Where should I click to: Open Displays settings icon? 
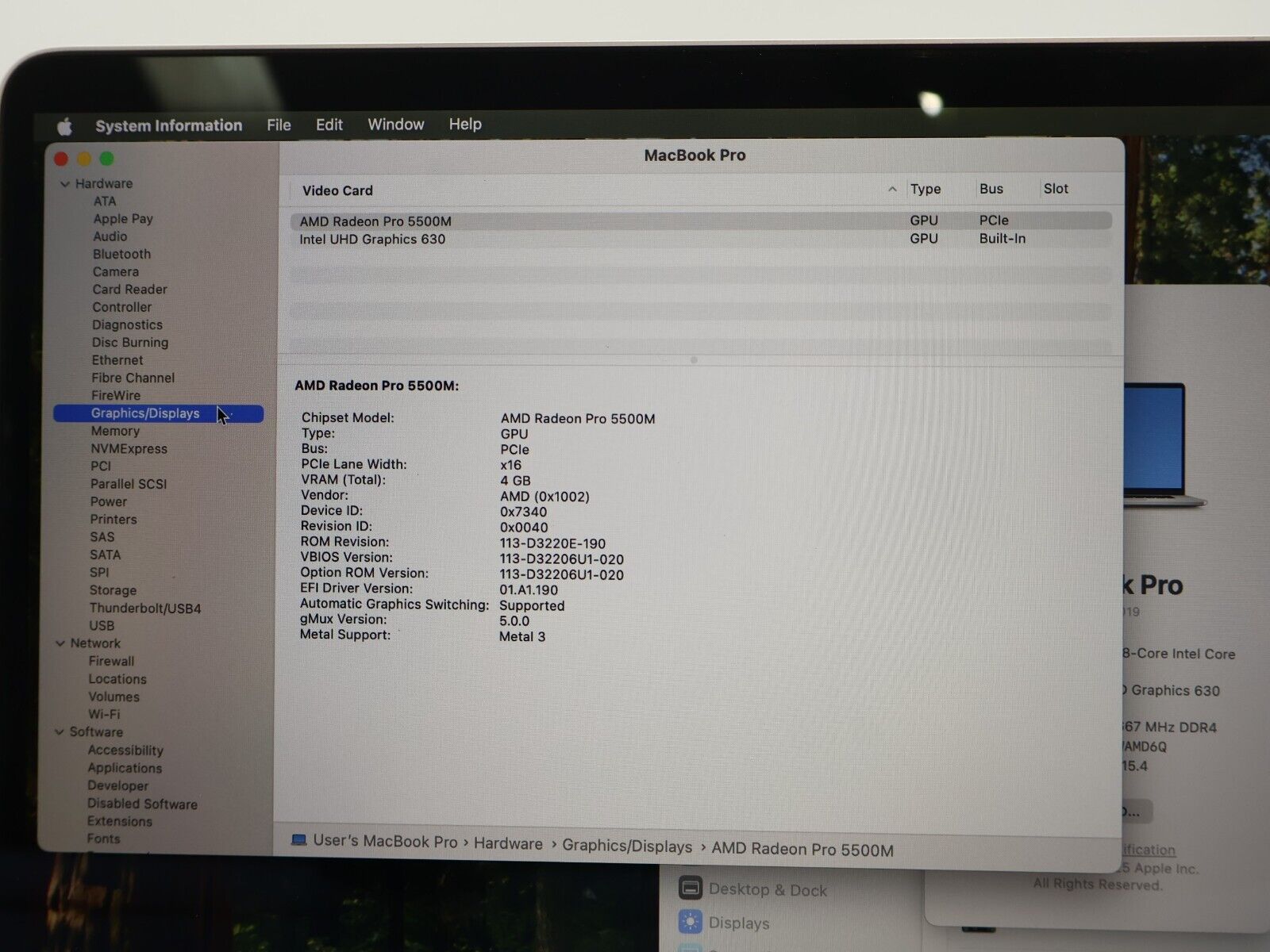pos(690,922)
